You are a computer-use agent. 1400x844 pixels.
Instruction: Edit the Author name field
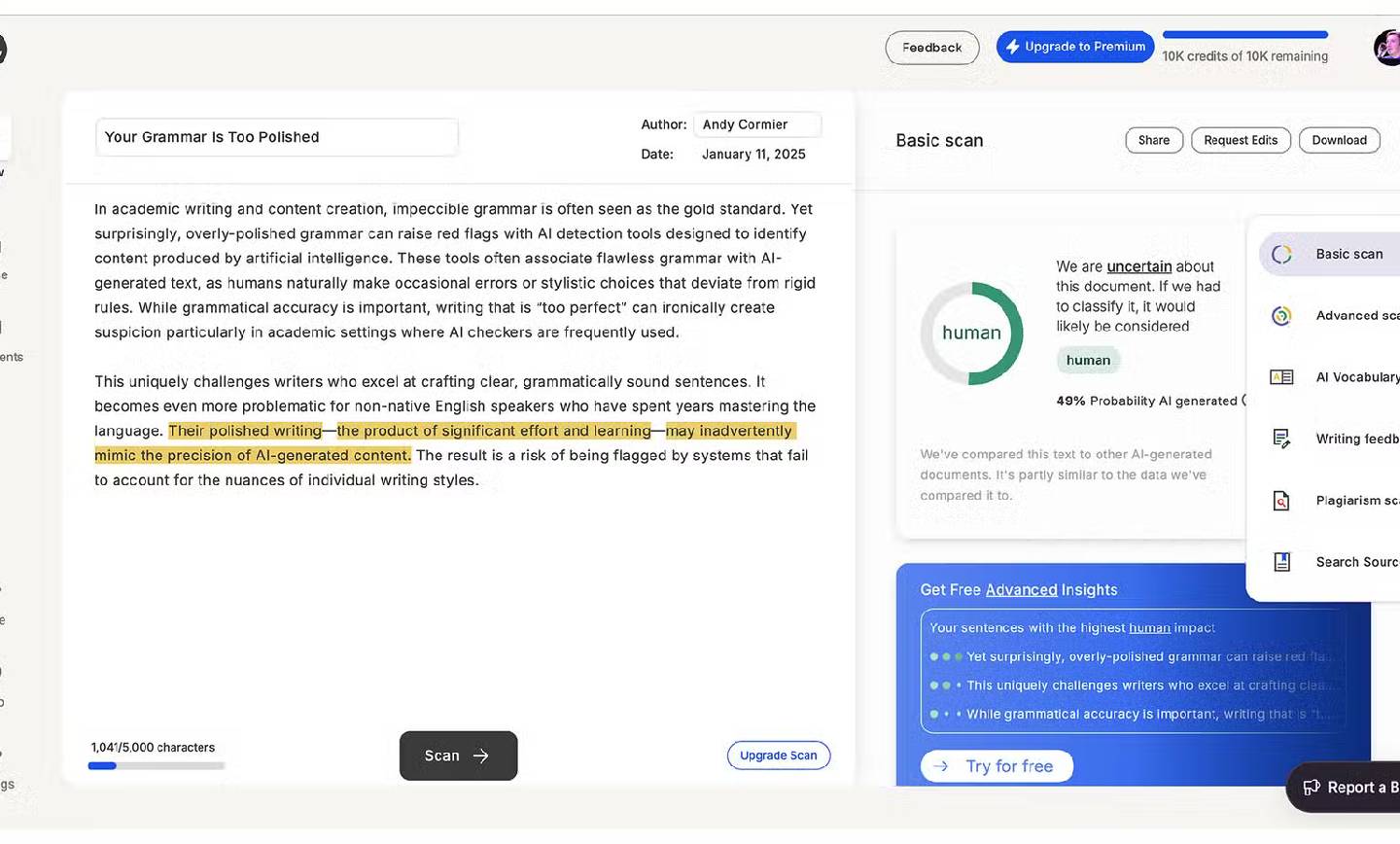(757, 124)
